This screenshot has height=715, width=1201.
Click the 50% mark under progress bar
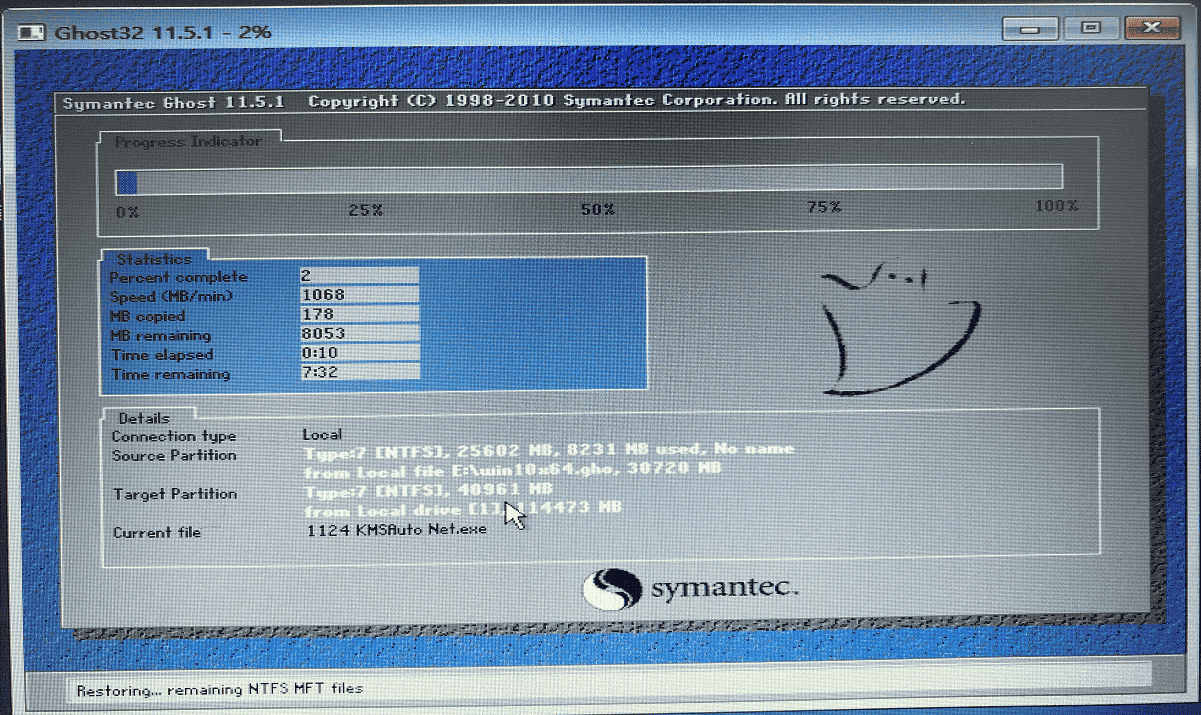tap(597, 209)
